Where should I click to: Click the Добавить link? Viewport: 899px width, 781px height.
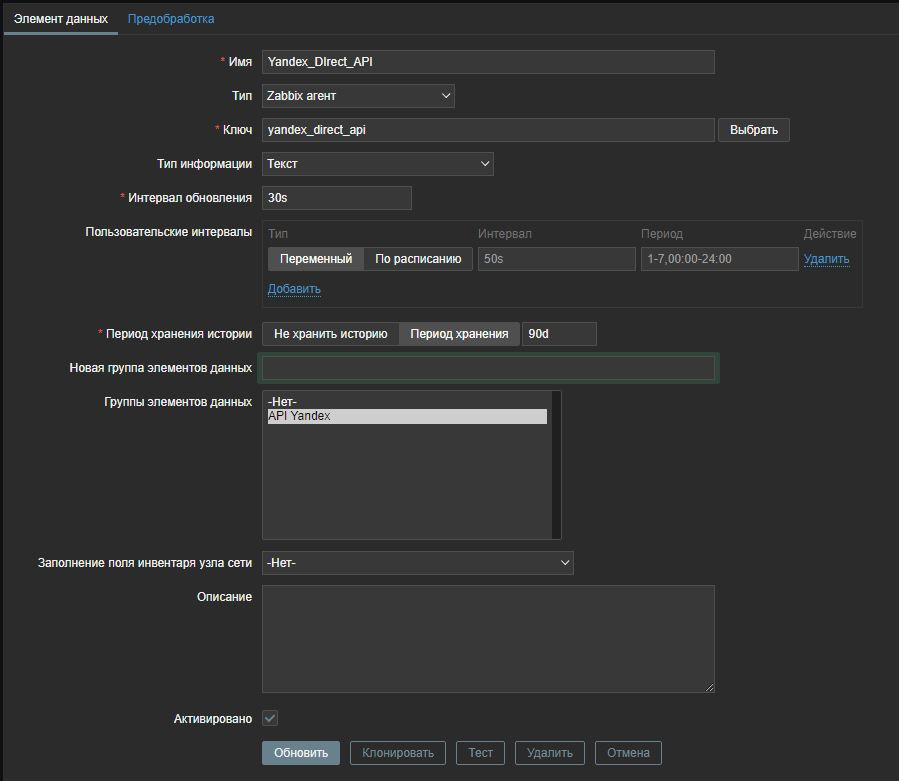(x=294, y=289)
